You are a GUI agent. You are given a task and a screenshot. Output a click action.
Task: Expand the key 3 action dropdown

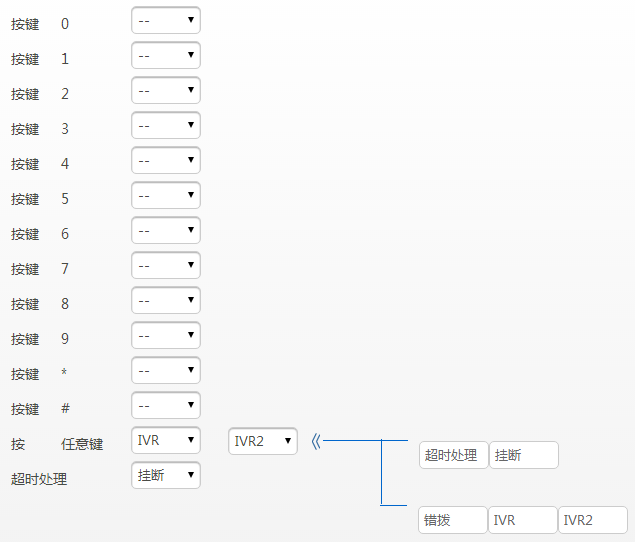point(166,126)
